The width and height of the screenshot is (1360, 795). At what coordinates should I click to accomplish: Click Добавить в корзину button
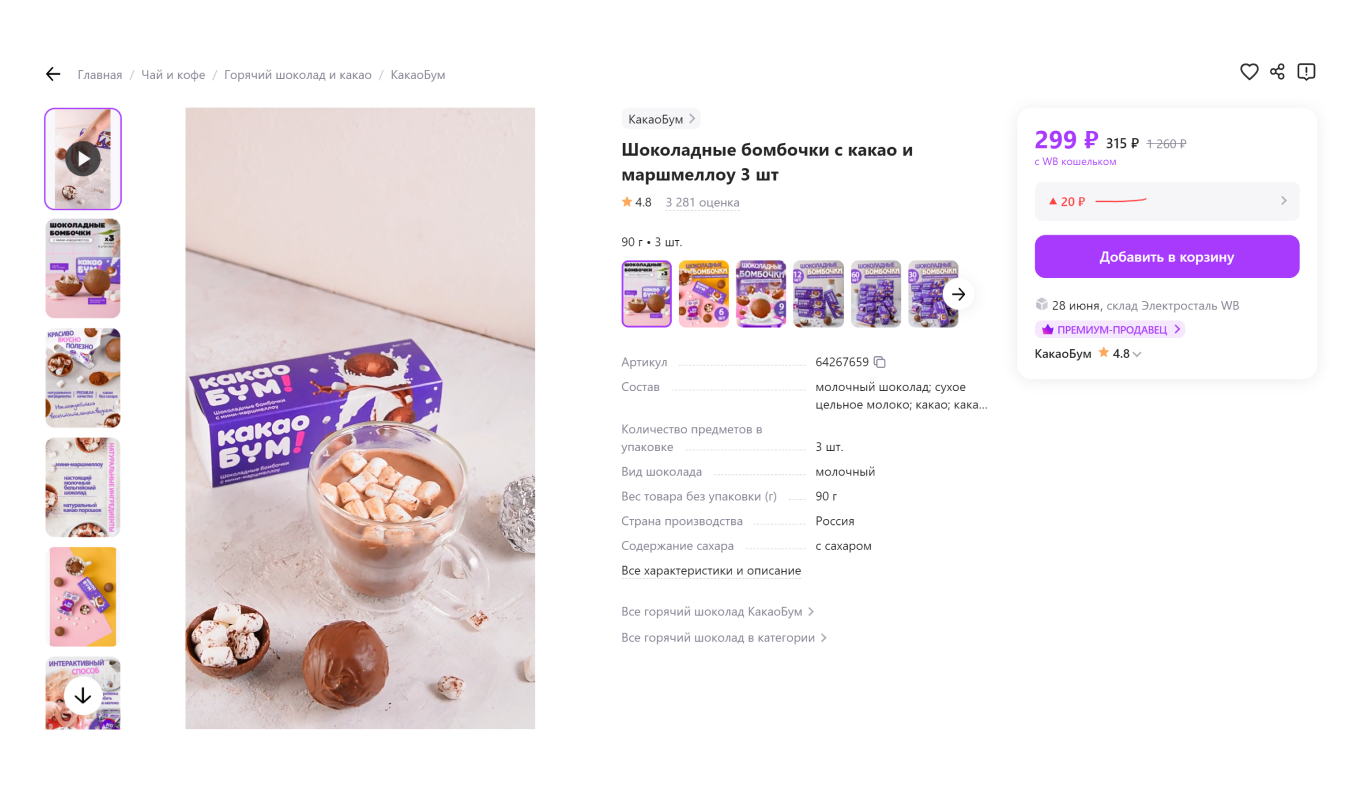click(x=1167, y=256)
